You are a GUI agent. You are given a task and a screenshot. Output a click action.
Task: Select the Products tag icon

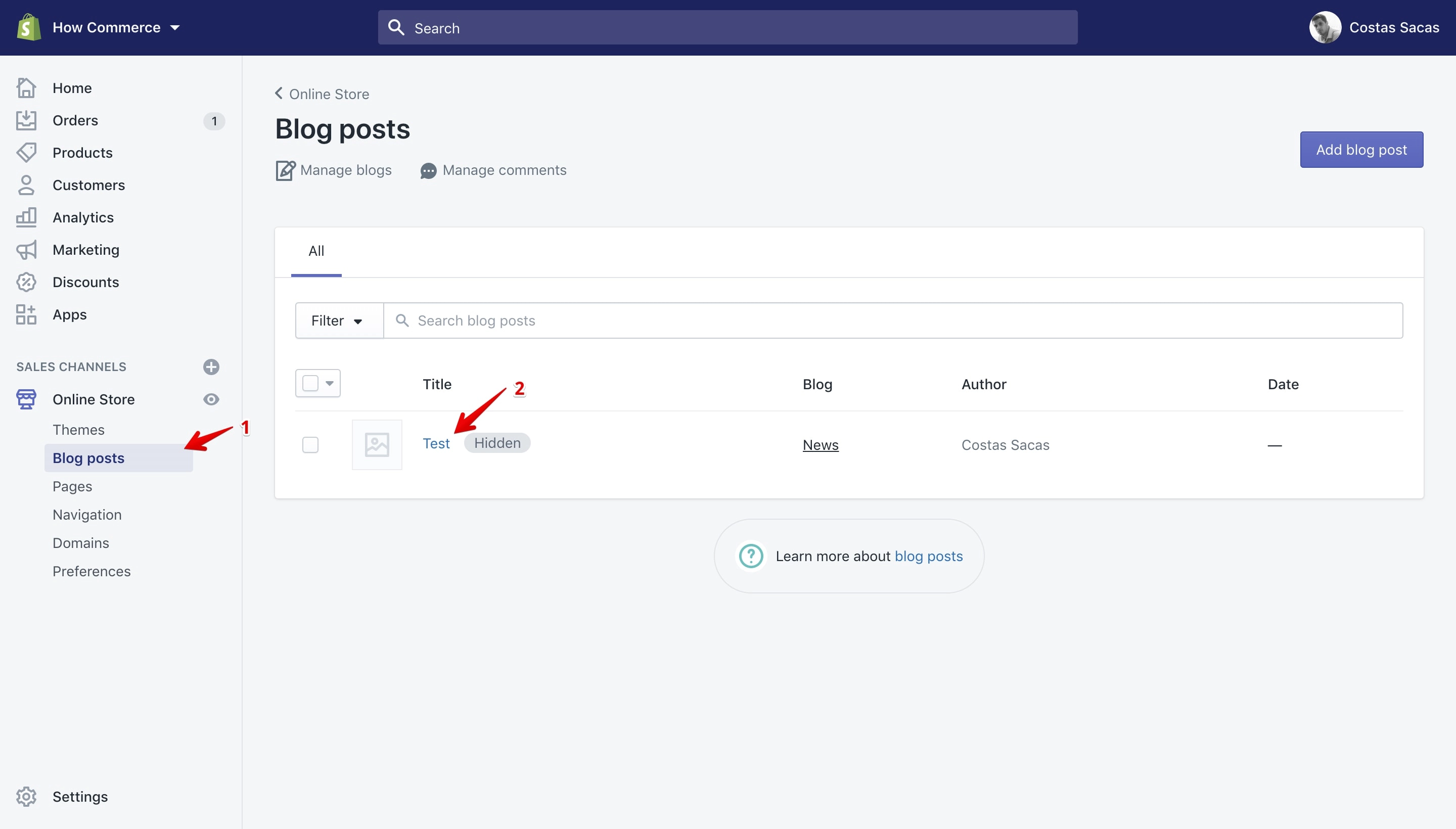[26, 153]
